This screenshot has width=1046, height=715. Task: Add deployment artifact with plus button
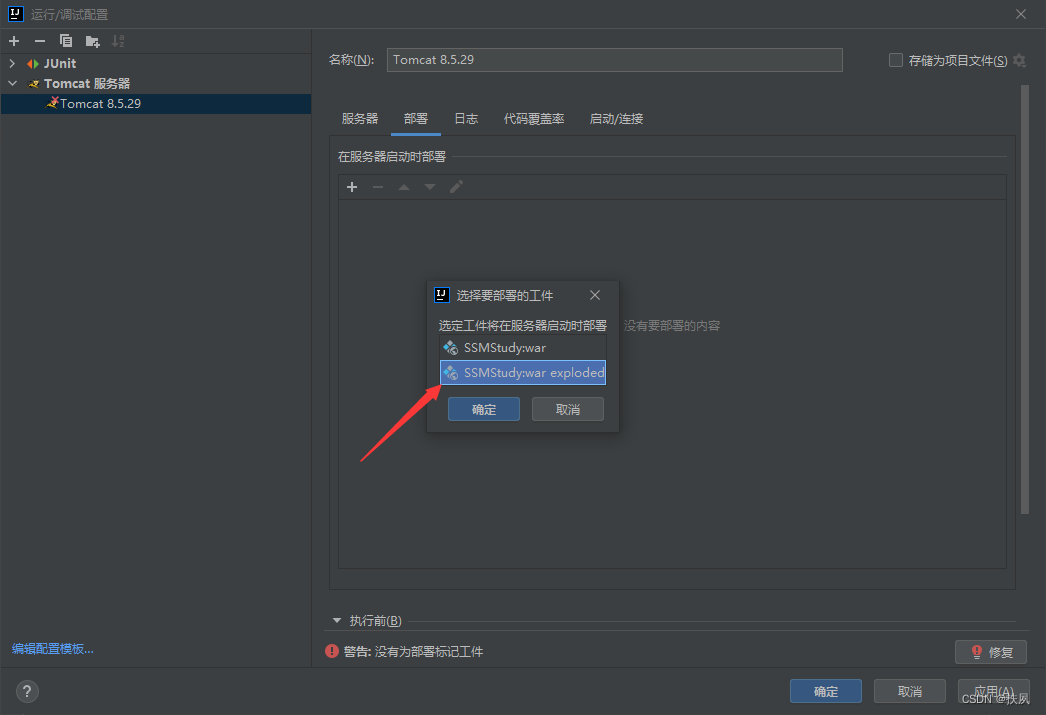[352, 187]
